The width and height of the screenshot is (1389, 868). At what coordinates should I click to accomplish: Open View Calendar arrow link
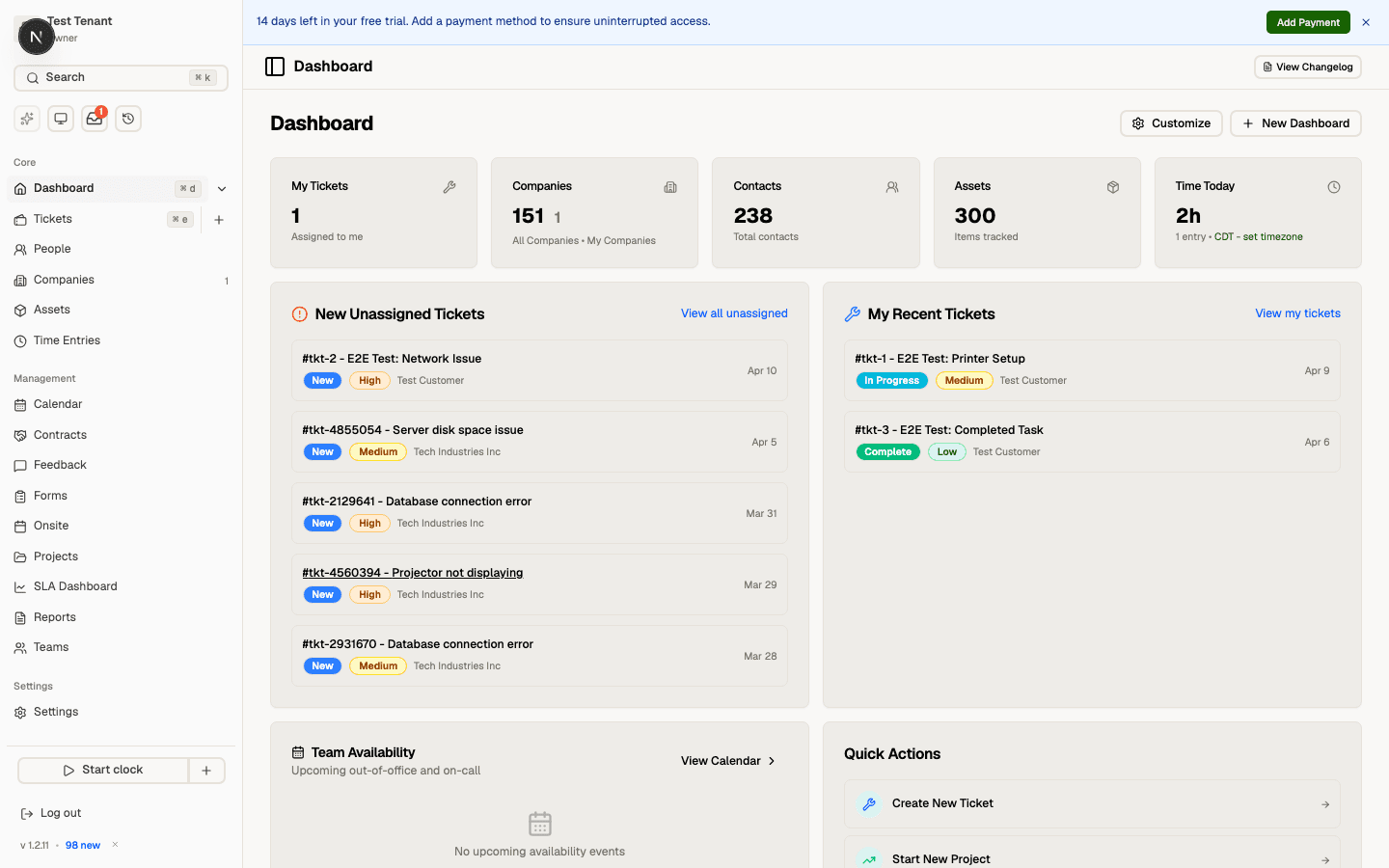pyautogui.click(x=728, y=761)
